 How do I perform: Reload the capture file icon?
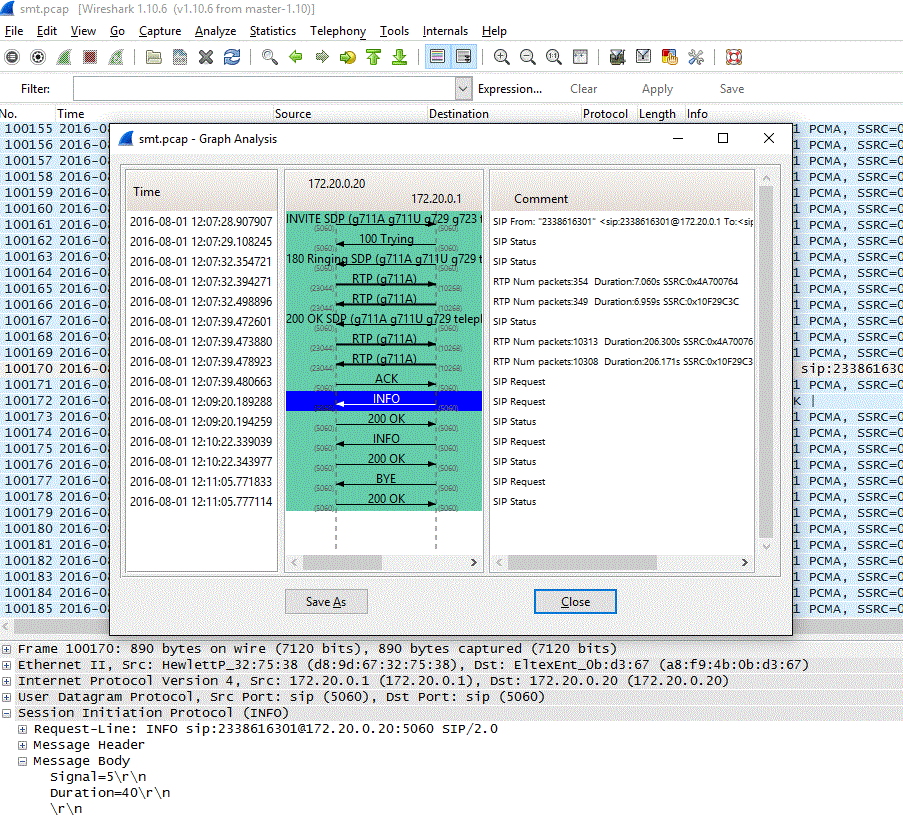tap(232, 57)
